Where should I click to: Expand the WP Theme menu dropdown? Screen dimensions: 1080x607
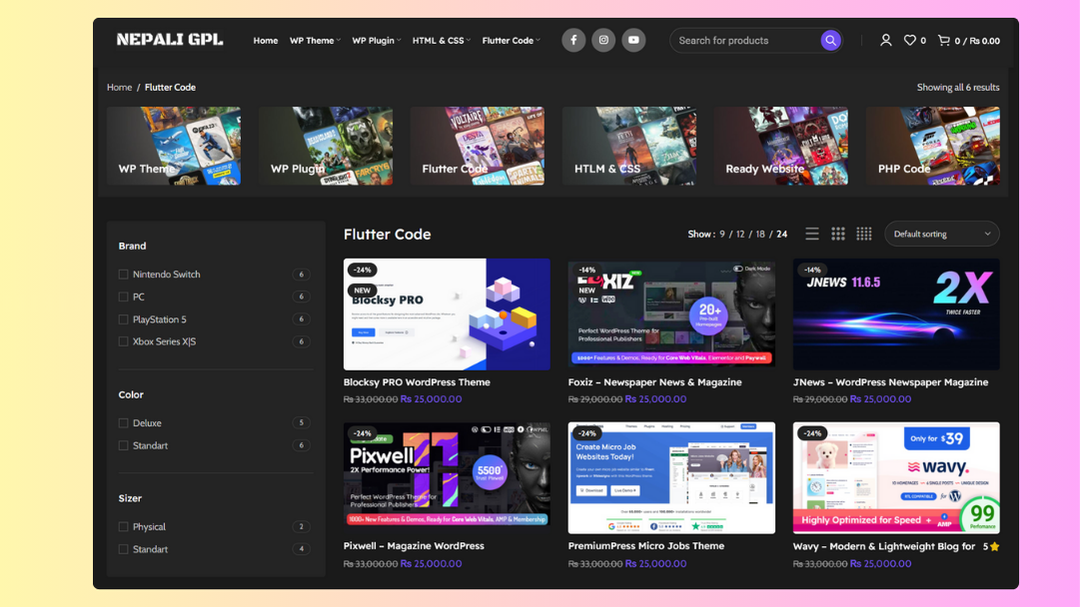tap(315, 41)
